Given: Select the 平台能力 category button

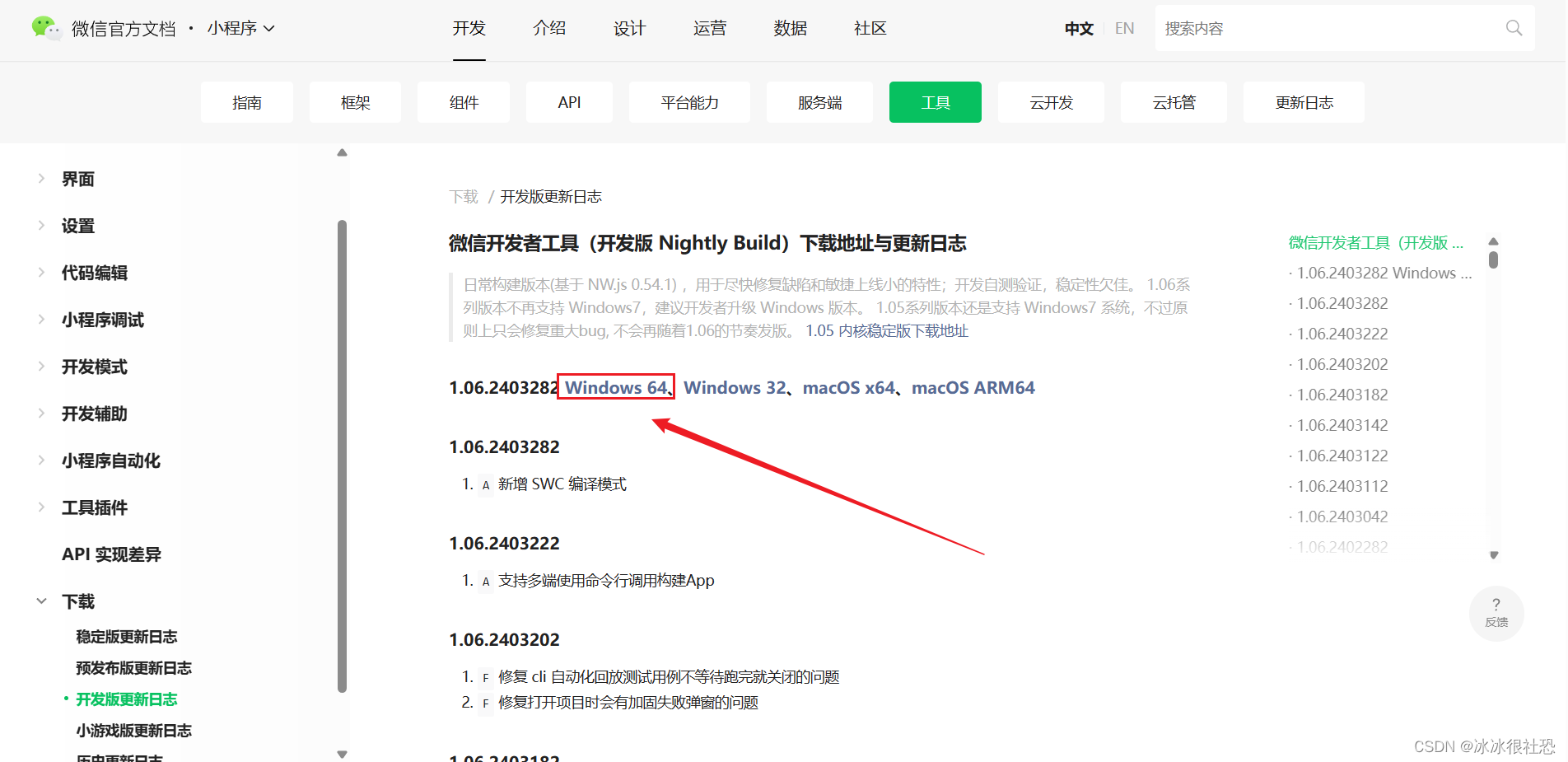Looking at the screenshot, I should coord(689,102).
